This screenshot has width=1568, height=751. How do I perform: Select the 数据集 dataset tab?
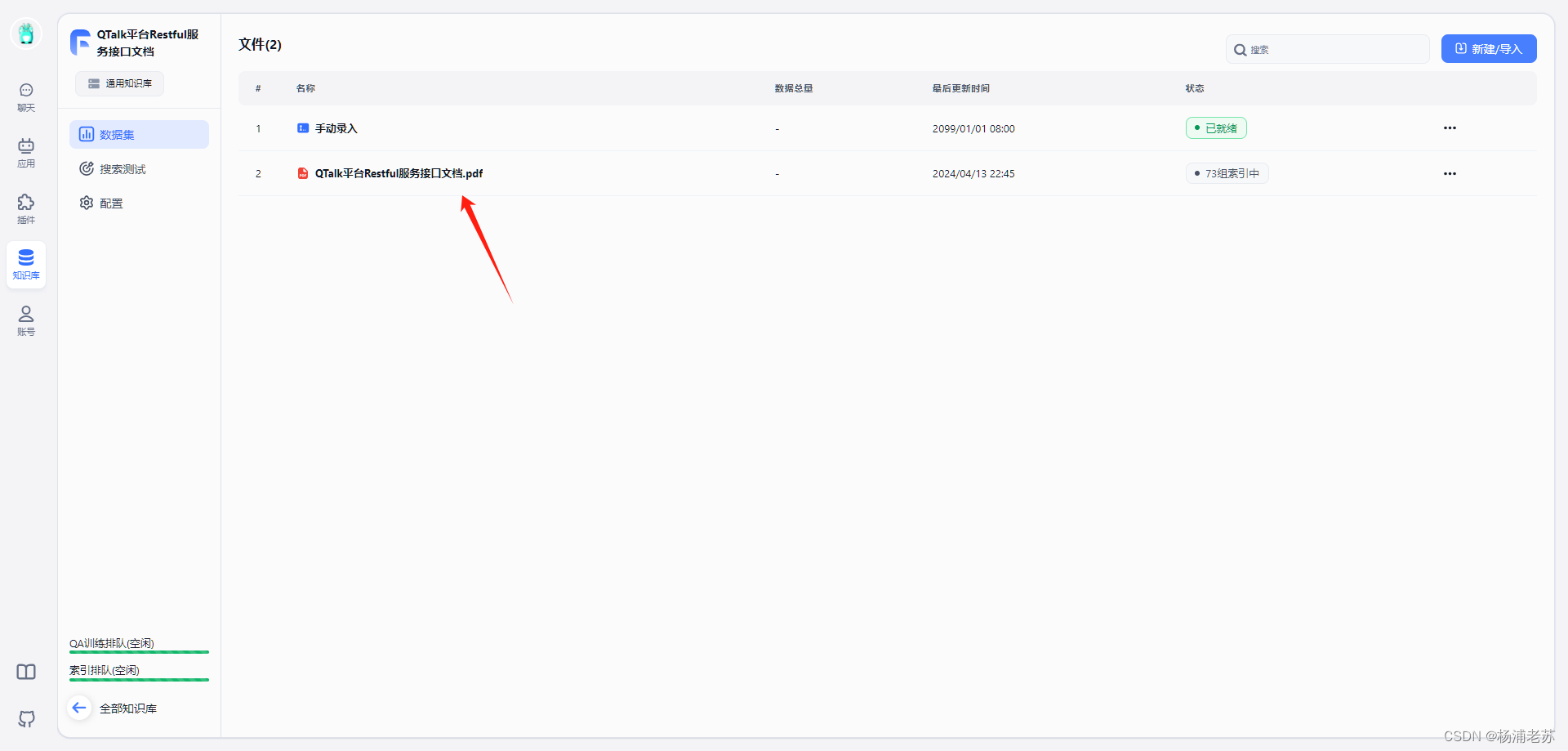click(x=139, y=135)
